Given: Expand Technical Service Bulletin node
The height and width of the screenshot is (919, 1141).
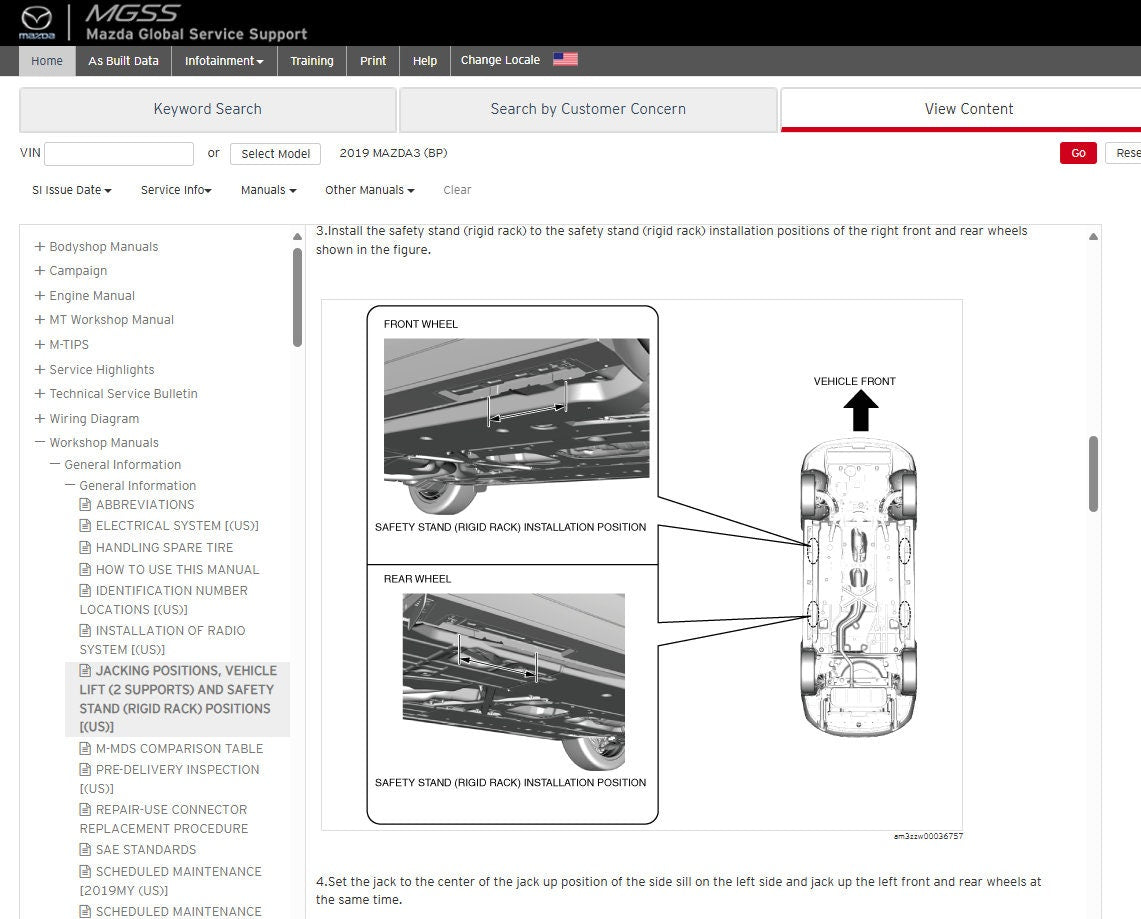Looking at the screenshot, I should (x=39, y=394).
